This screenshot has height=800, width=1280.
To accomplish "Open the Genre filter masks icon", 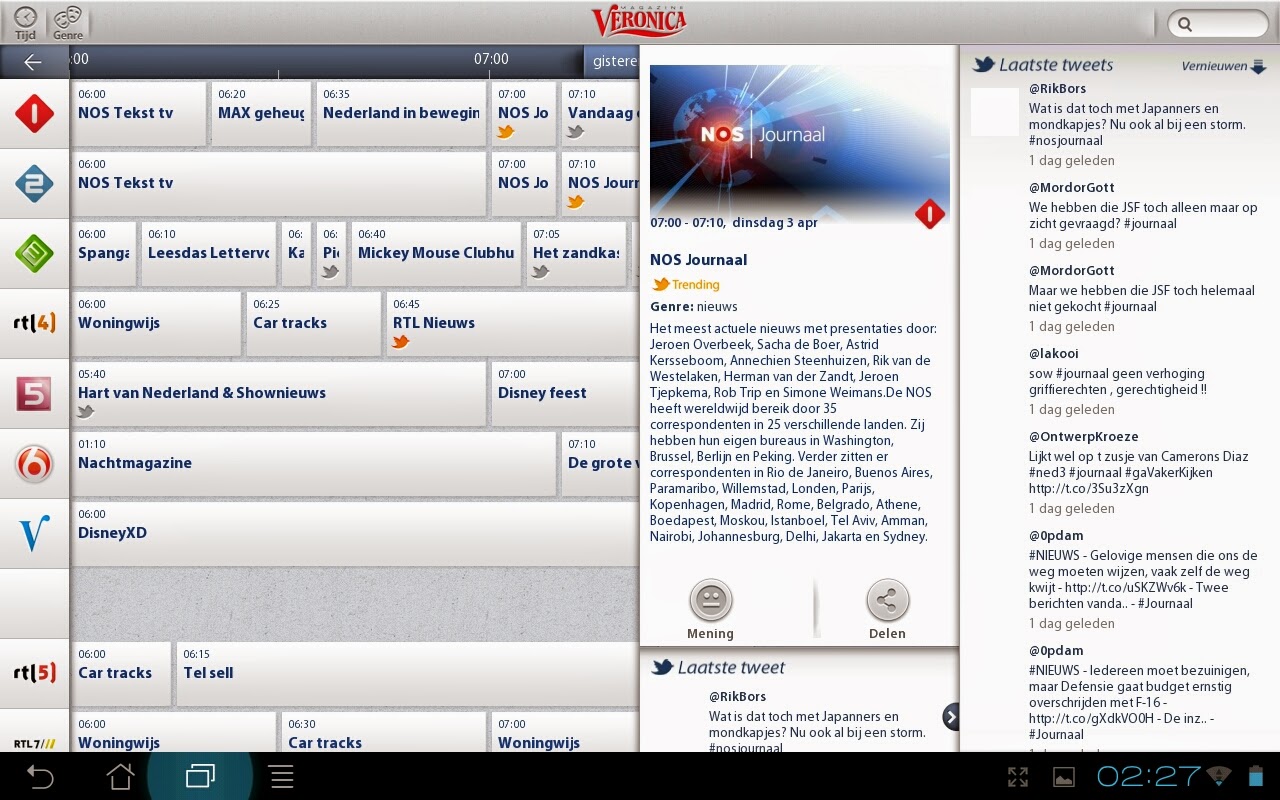I will pyautogui.click(x=68, y=22).
